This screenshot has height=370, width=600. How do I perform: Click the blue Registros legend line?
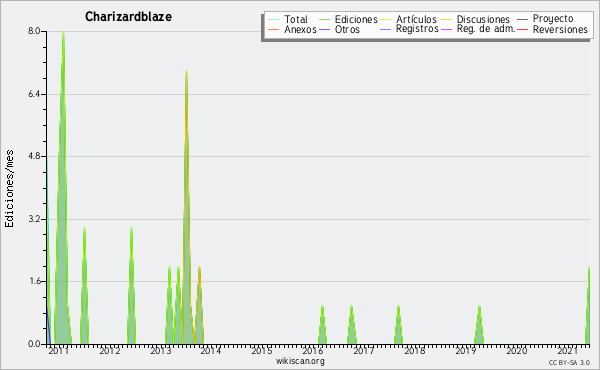[386, 29]
